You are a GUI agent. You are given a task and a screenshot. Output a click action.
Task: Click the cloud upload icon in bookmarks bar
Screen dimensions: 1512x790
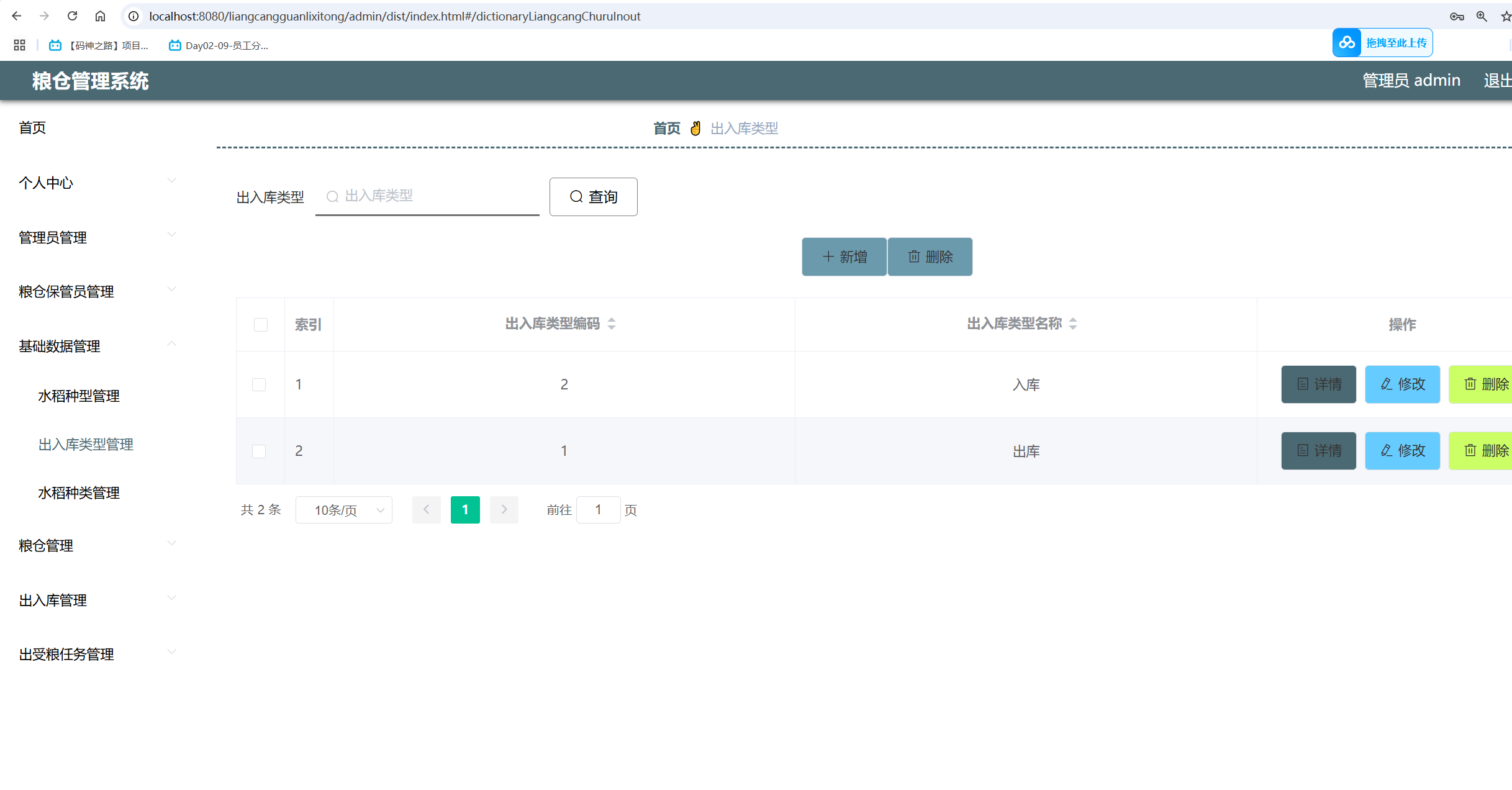tap(1347, 43)
